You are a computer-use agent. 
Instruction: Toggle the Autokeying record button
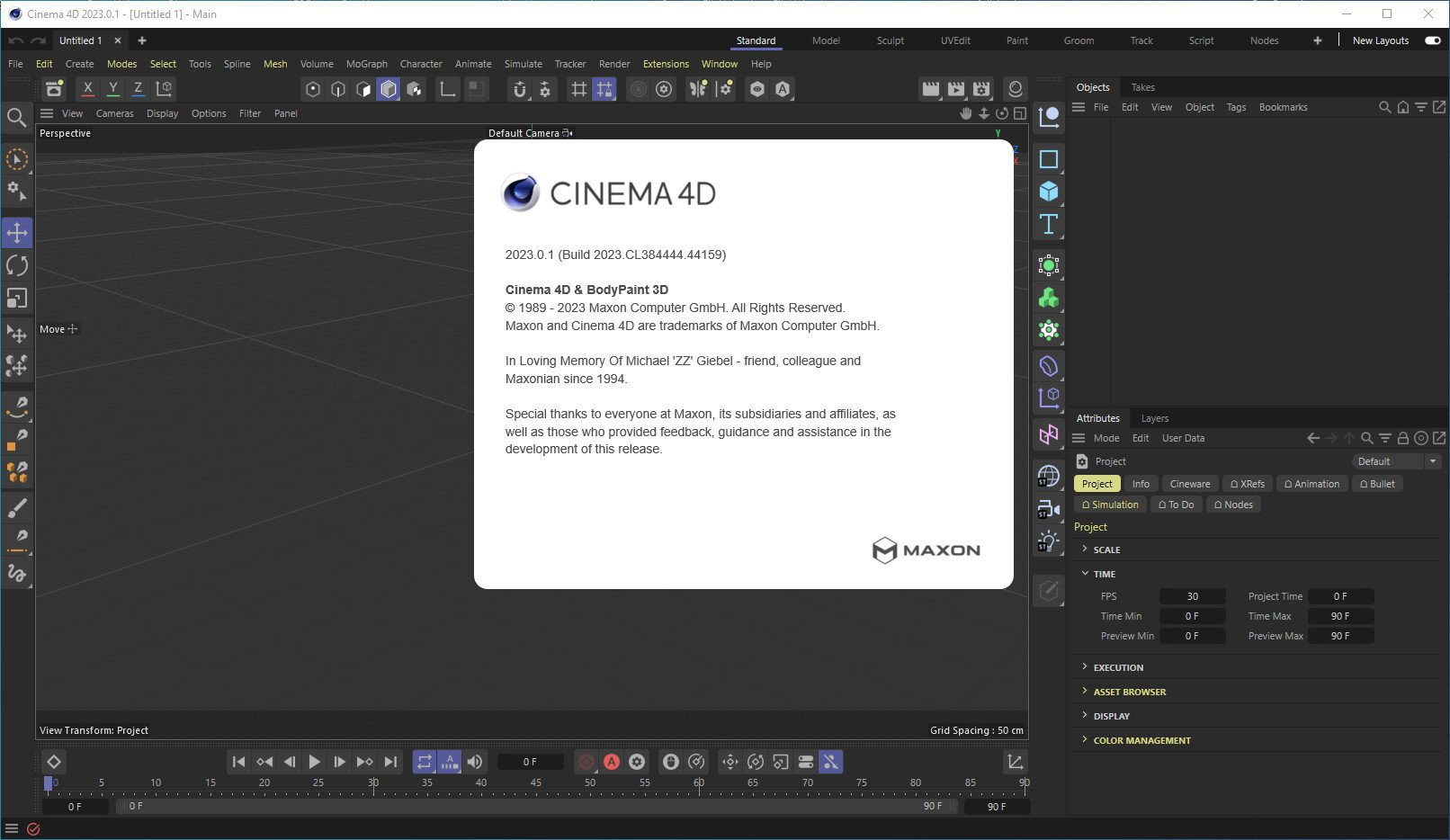[612, 762]
